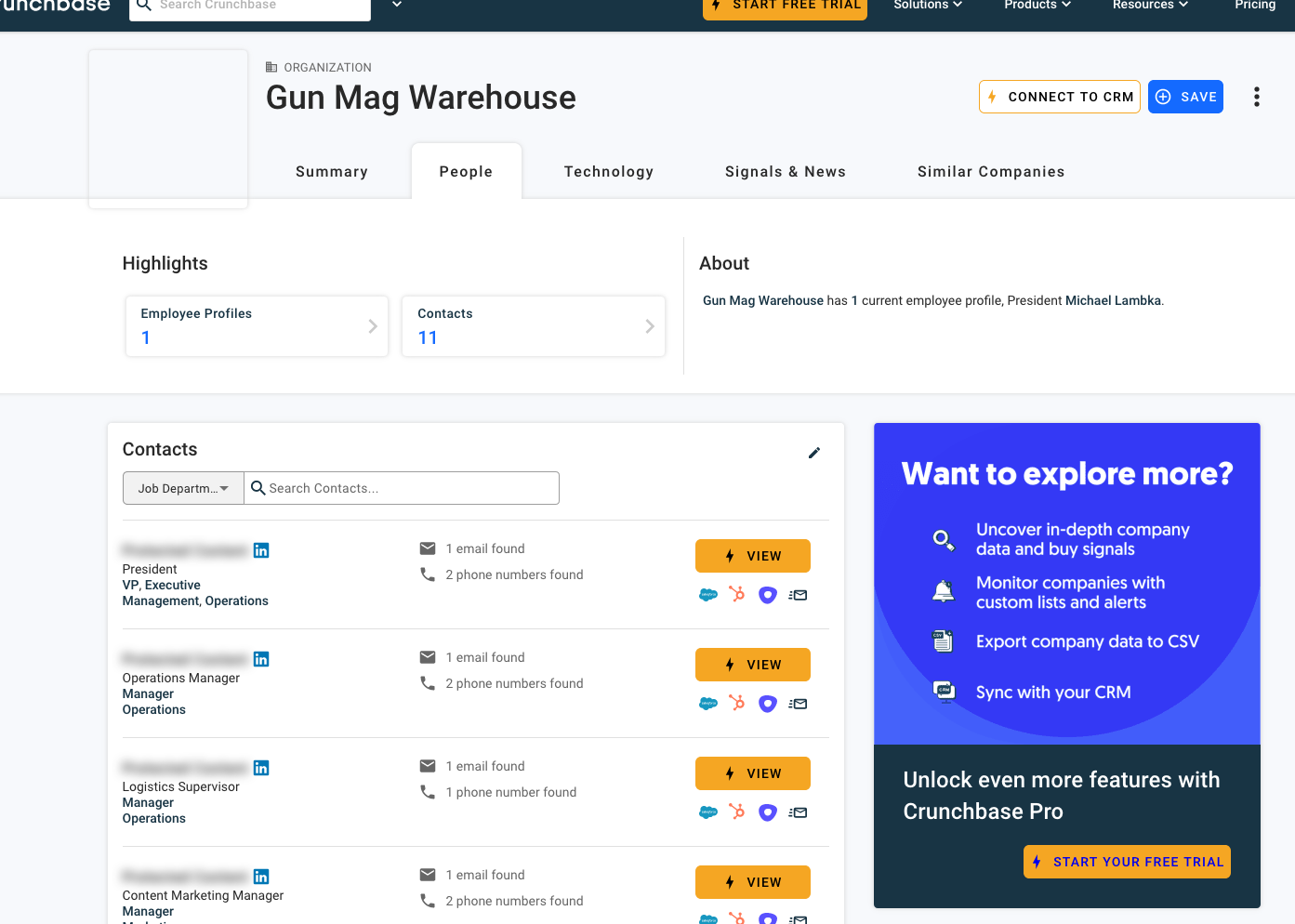
Task: Click the Connect to CRM button
Action: coord(1060,97)
